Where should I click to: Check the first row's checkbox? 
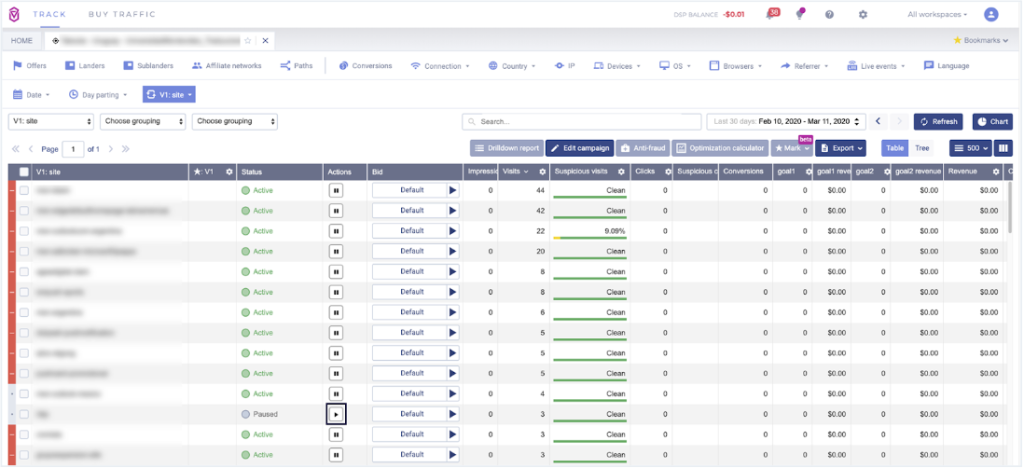click(x=24, y=190)
